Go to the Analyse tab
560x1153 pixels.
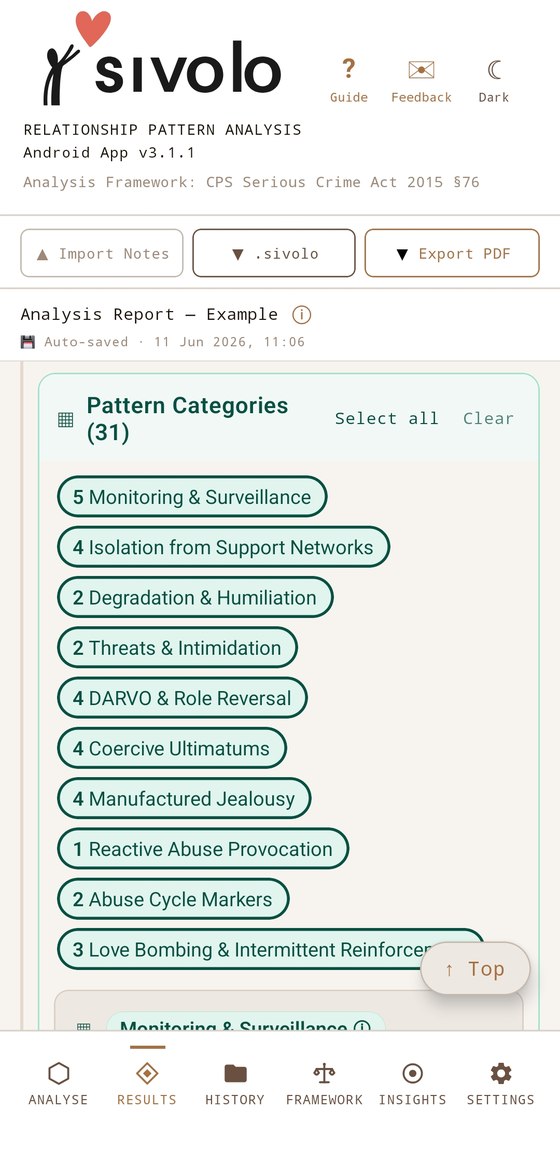tap(58, 1083)
